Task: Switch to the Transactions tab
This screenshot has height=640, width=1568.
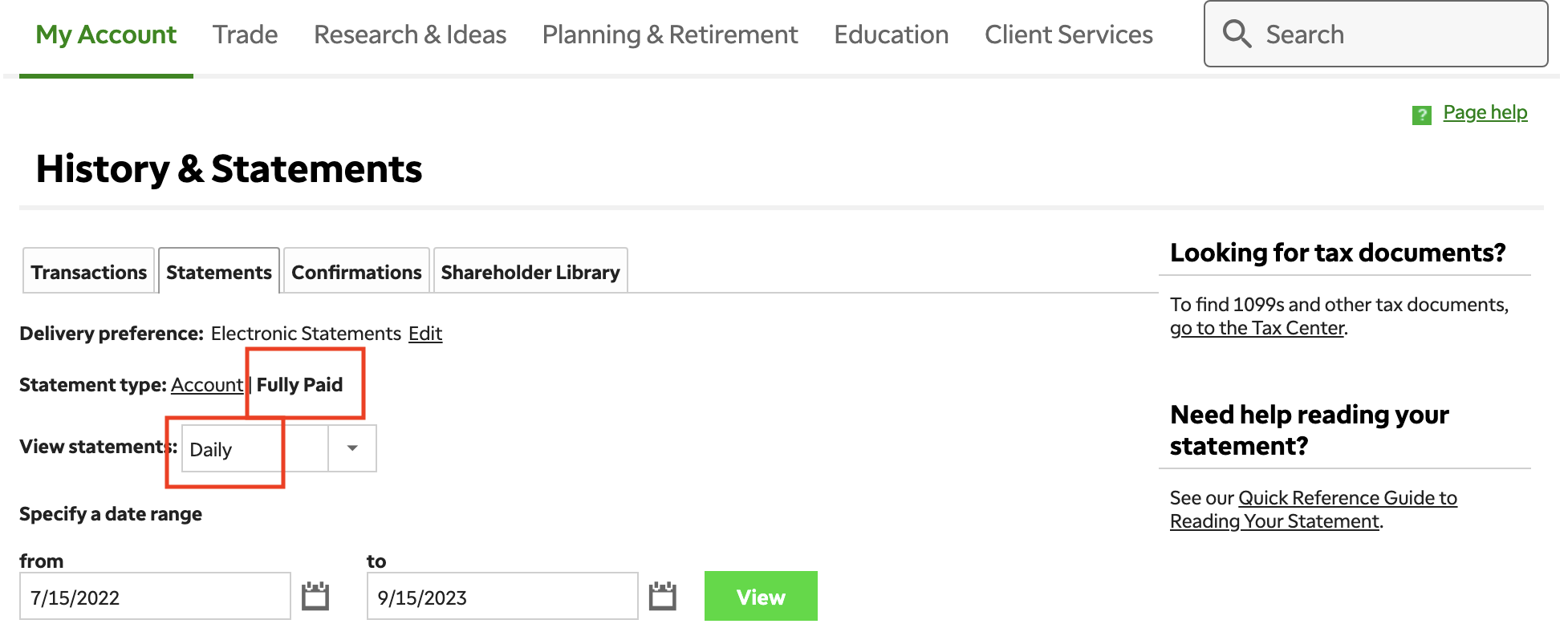Action: (88, 272)
